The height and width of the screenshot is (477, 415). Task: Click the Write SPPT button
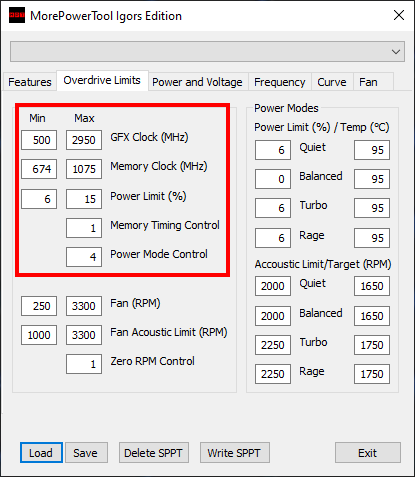click(235, 453)
